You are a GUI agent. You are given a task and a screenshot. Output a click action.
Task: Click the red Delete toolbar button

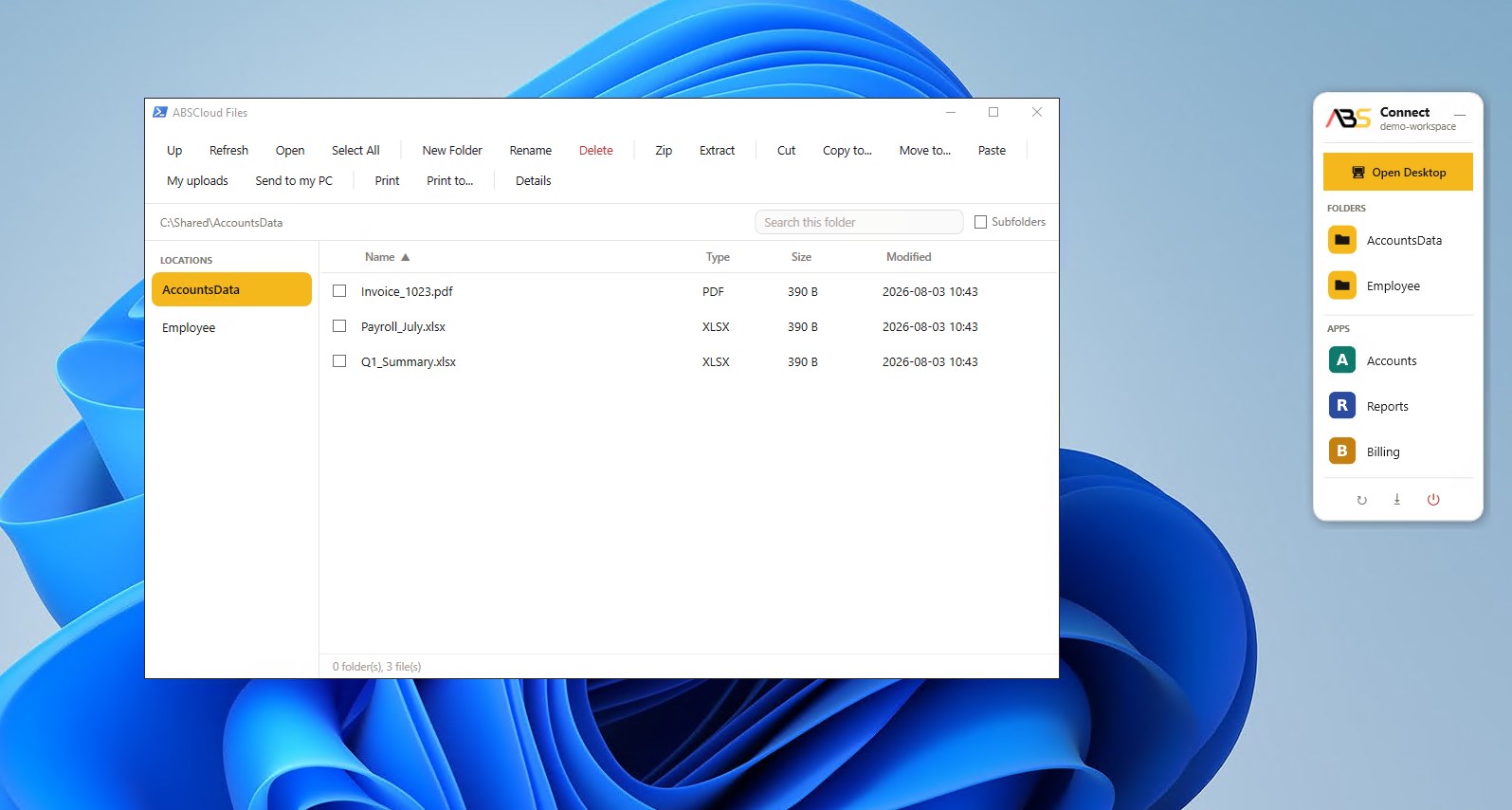coord(595,150)
